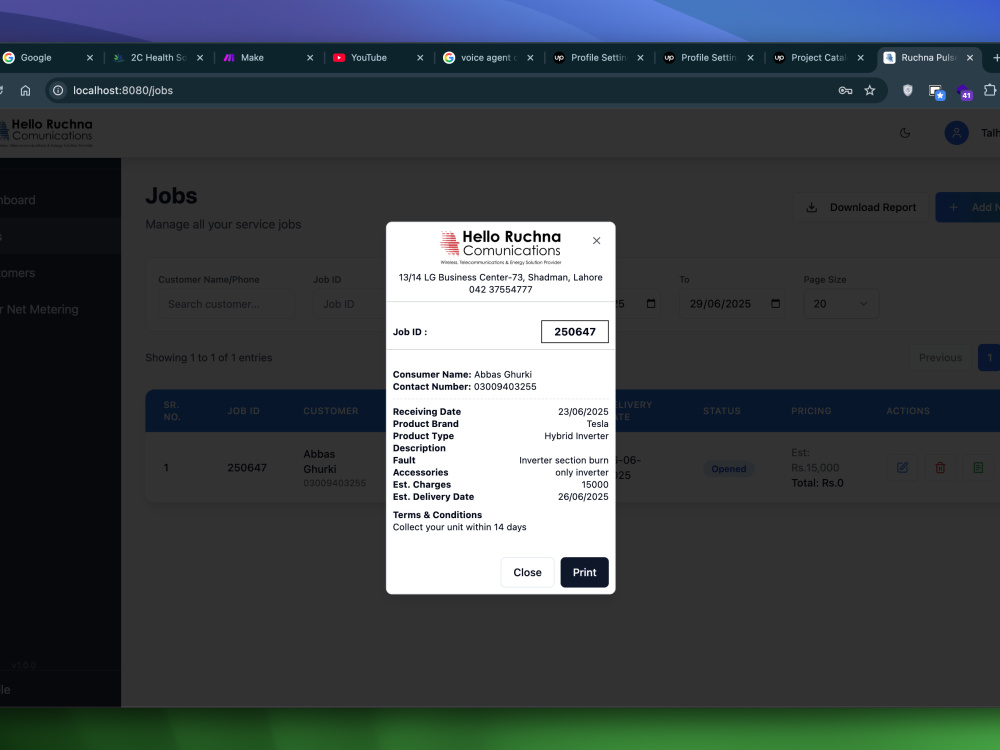Click the page 1 pagination button
1000x750 pixels.
tap(989, 357)
